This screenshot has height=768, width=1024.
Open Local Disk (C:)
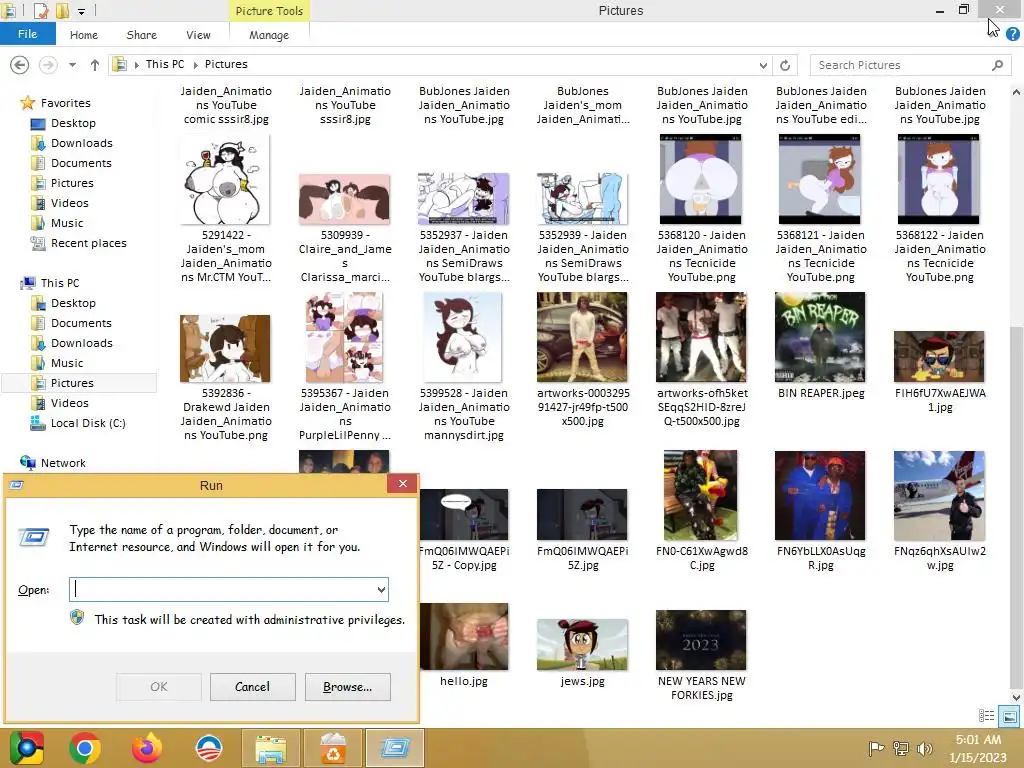88,423
